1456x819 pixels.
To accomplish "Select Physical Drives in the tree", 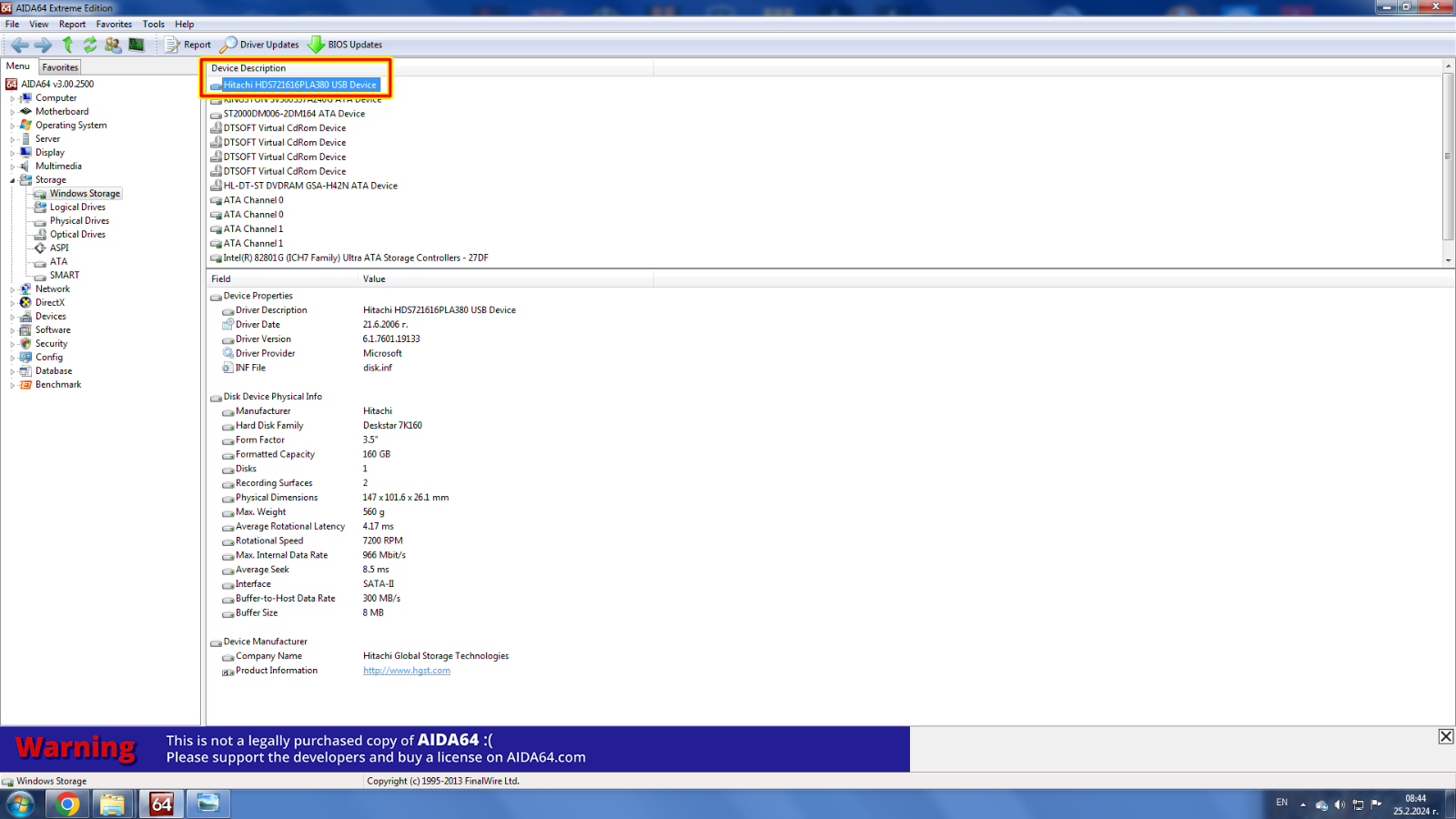I will click(x=79, y=221).
